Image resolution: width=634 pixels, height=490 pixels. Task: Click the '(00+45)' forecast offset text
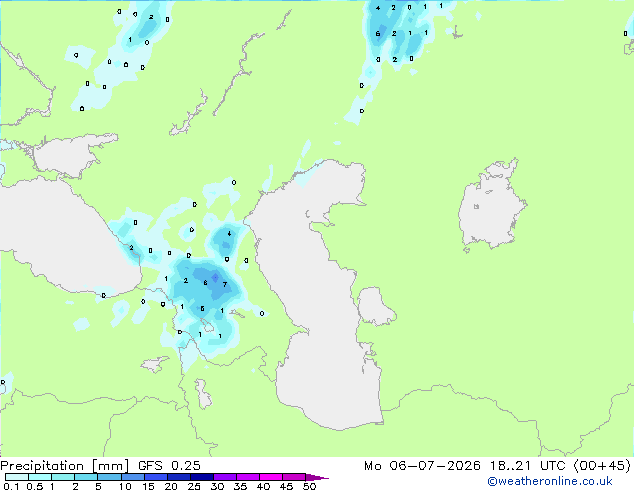602,466
